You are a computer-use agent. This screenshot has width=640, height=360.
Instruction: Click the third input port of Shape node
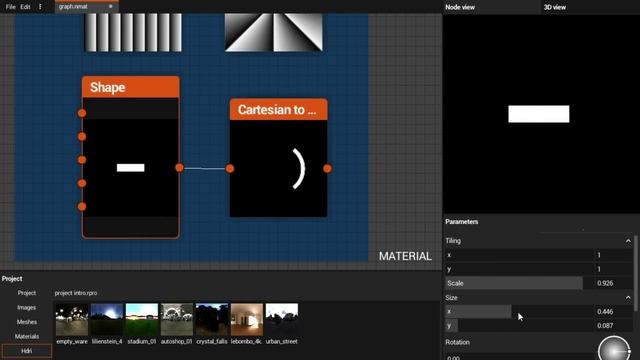pyautogui.click(x=82, y=160)
